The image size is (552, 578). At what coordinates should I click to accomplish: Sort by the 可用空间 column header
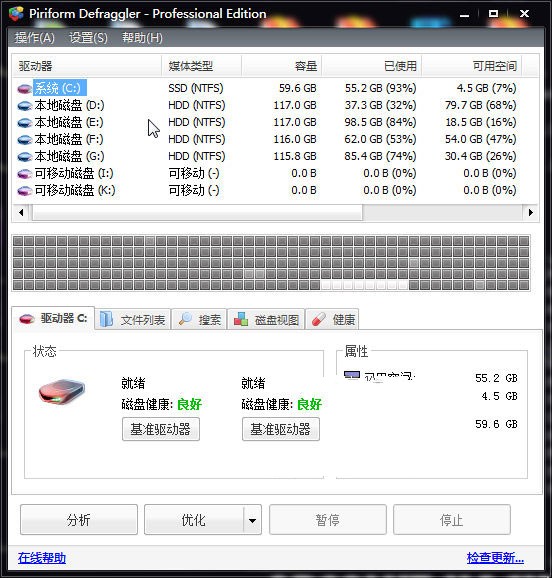[472, 66]
